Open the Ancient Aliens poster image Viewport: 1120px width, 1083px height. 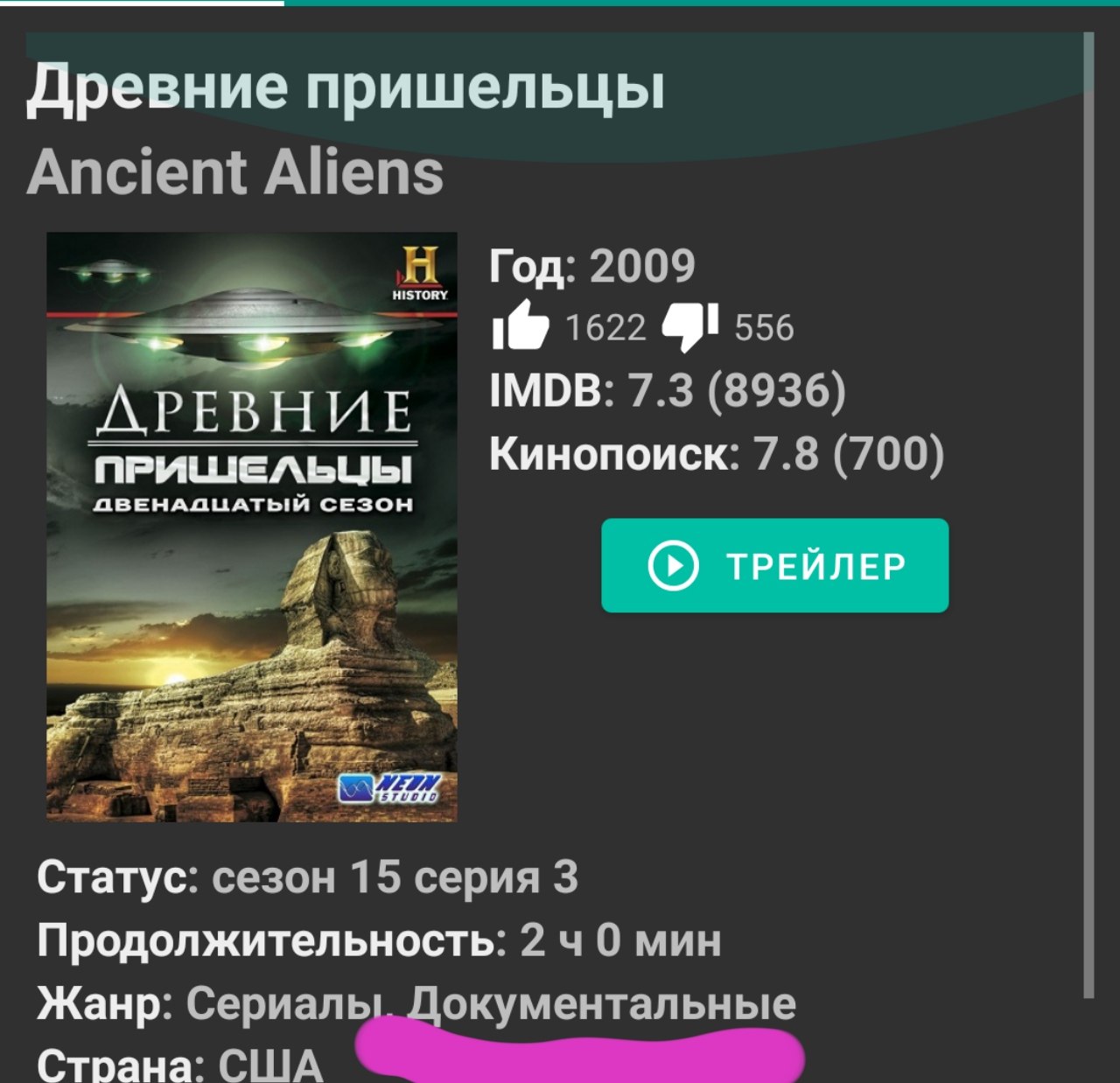pyautogui.click(x=252, y=527)
